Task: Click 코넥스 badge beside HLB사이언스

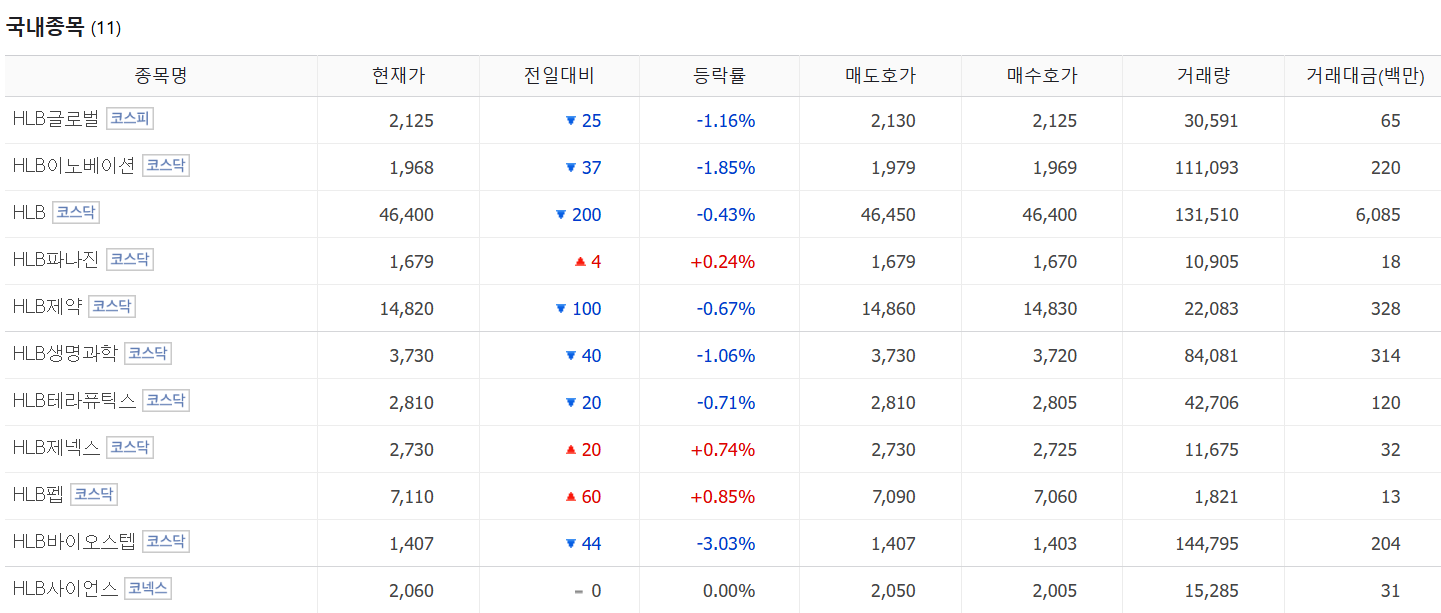Action: pos(148,588)
